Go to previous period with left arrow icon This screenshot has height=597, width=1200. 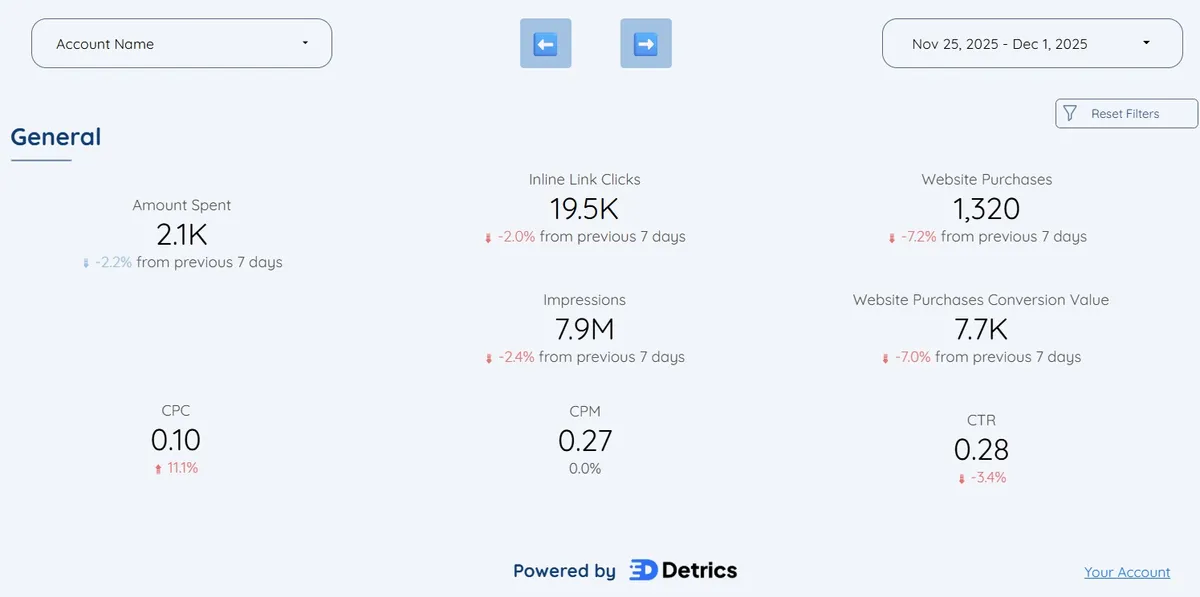545,43
